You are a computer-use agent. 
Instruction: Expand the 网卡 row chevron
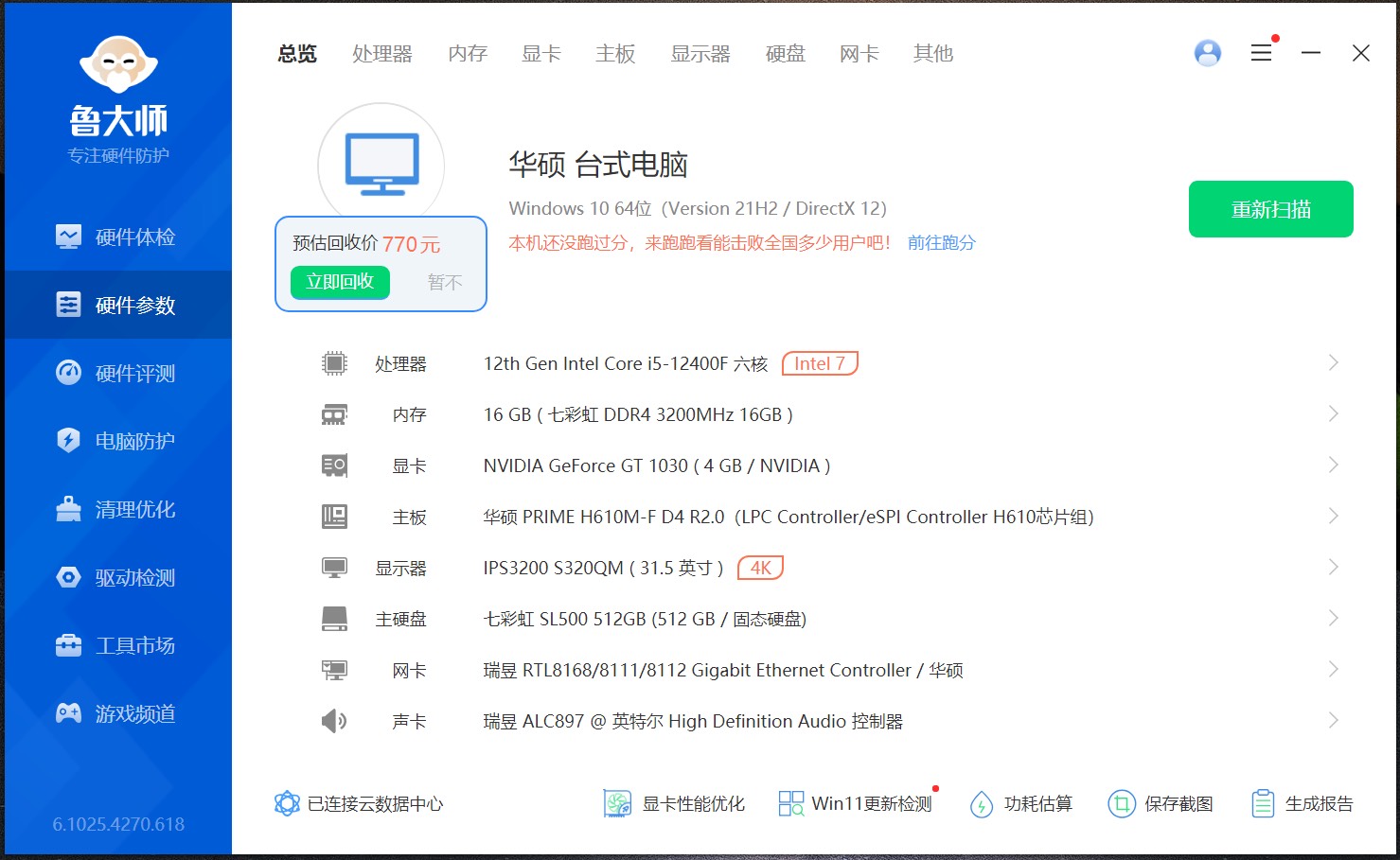coord(1333,669)
